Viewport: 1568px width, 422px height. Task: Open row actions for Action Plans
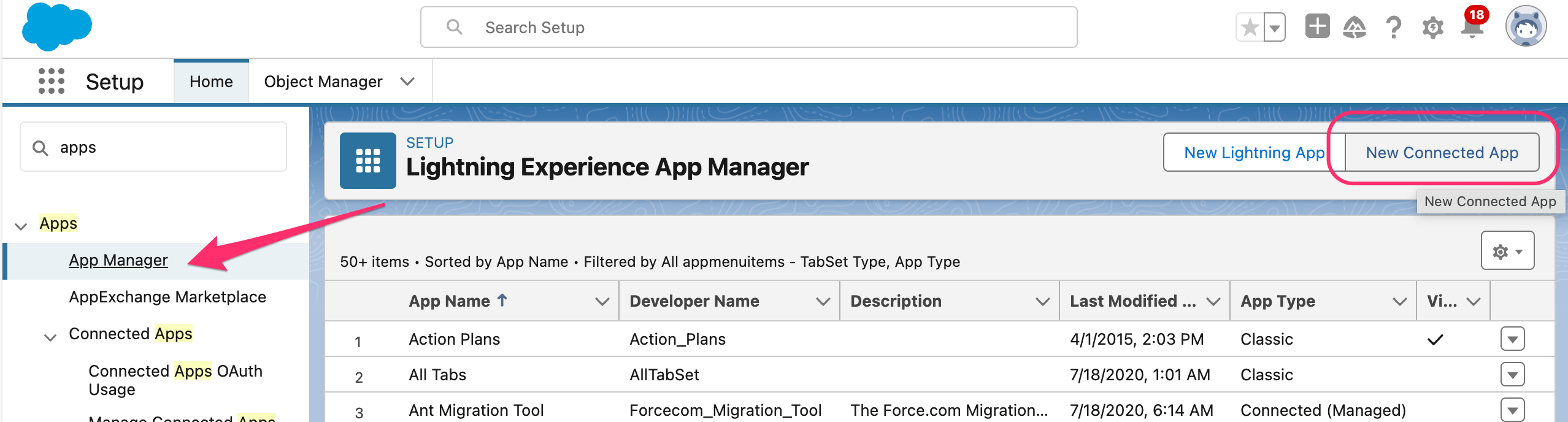1512,339
